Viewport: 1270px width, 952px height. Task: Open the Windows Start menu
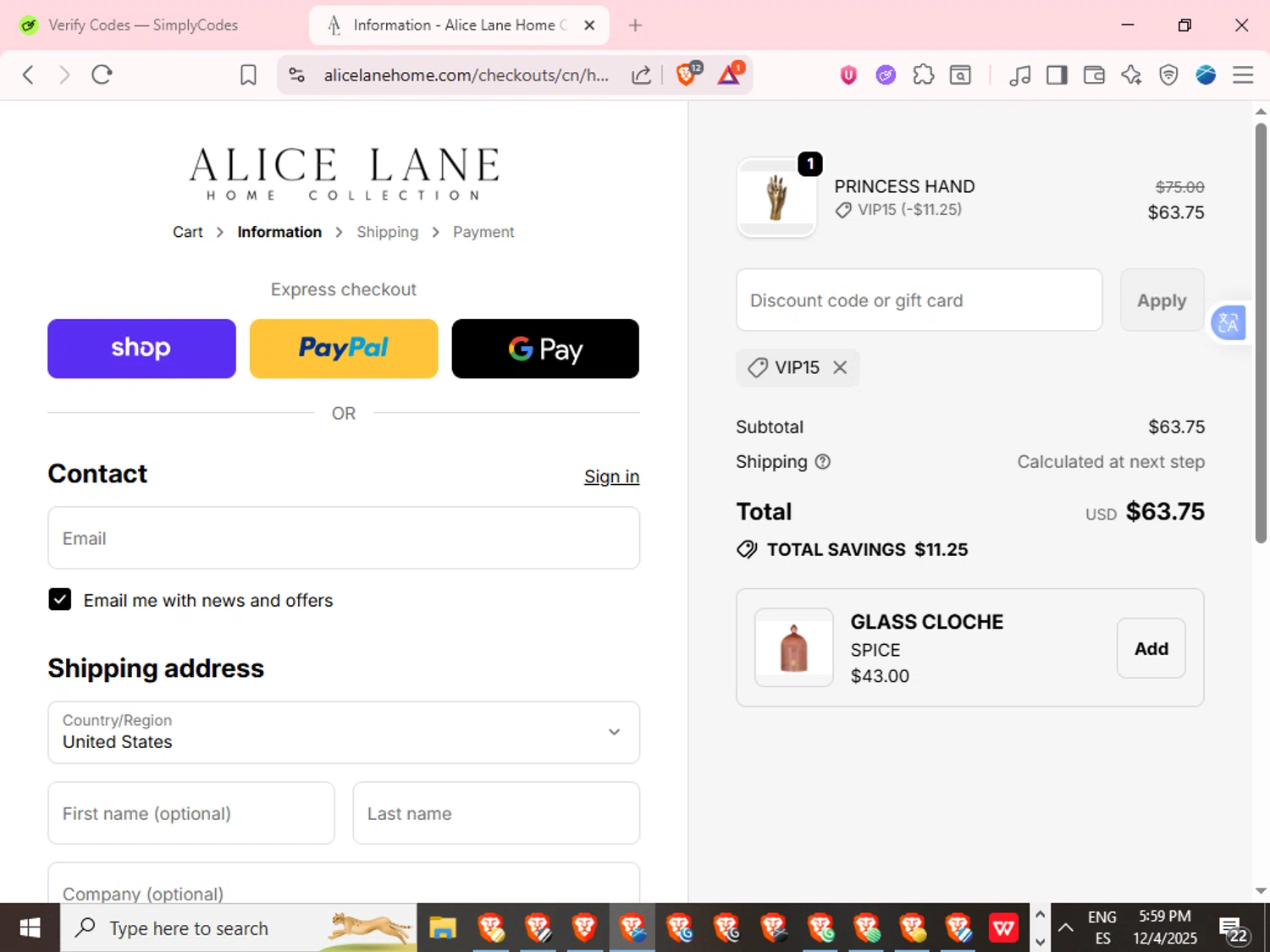[x=30, y=928]
